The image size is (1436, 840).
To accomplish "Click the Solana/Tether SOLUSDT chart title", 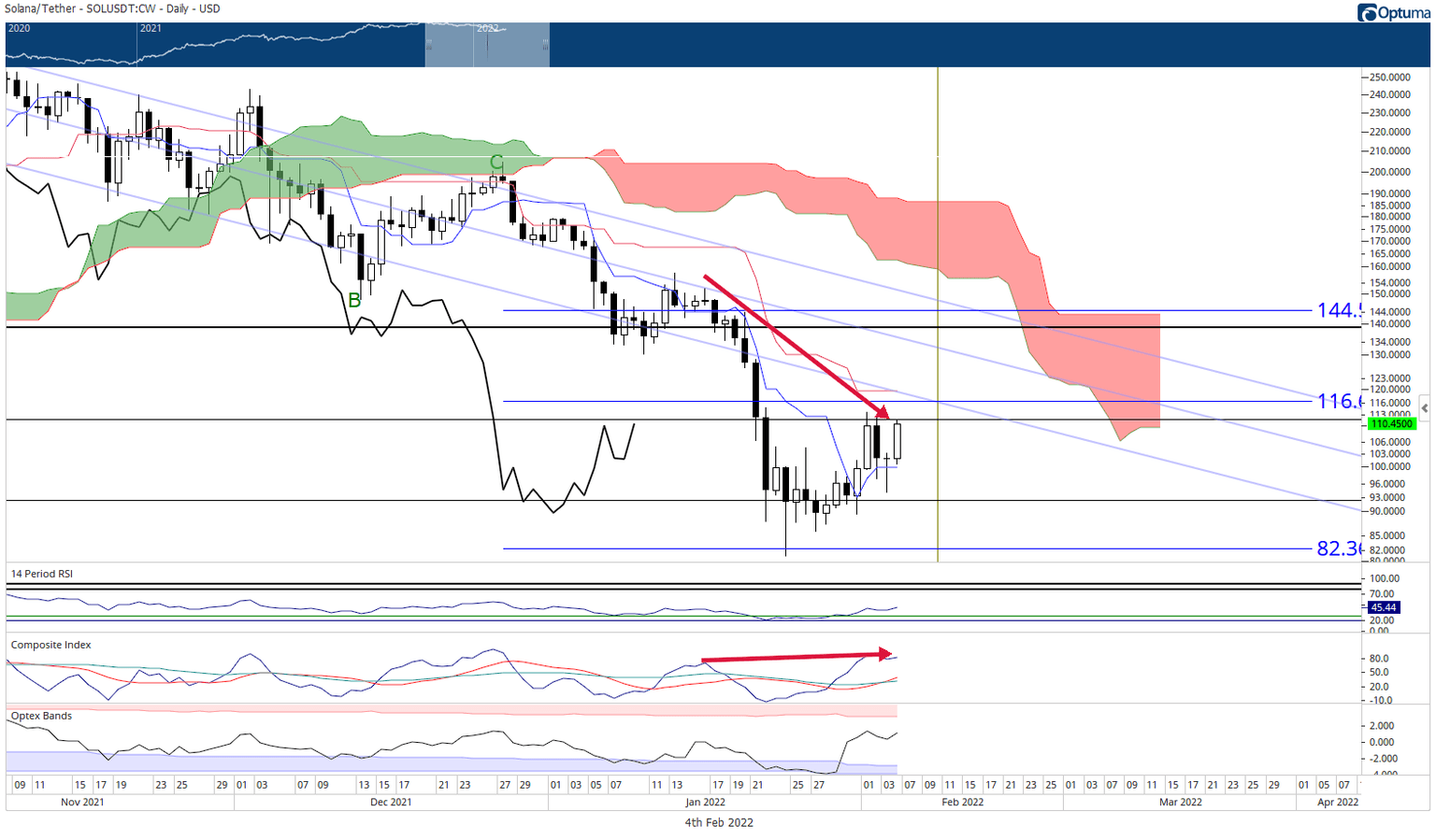I will click(113, 8).
